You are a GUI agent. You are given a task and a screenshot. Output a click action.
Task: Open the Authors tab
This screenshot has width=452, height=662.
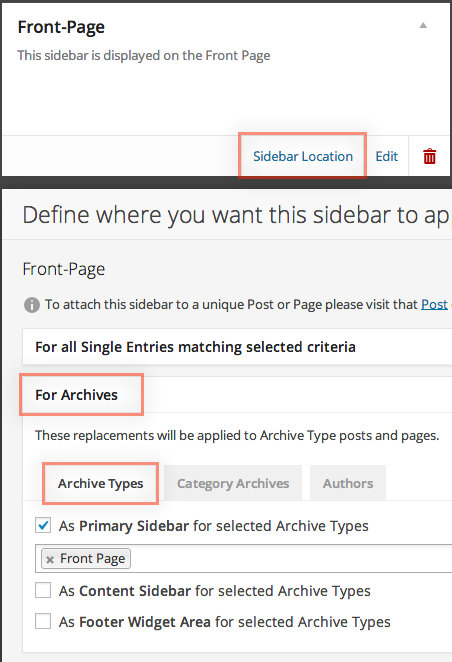tap(348, 483)
